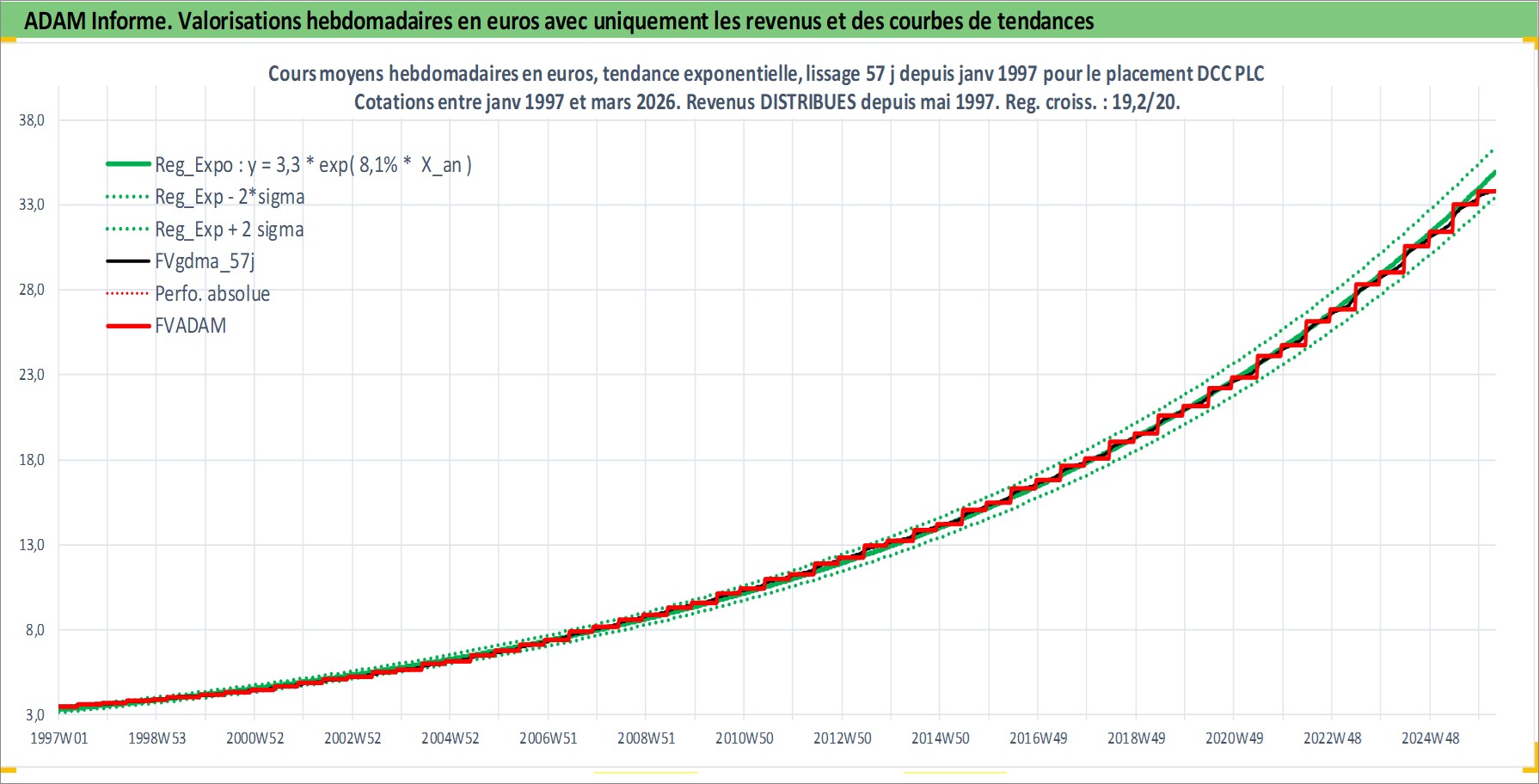The image size is (1539, 784).
Task: Select the chart title line "Cours moyens hebdomadaires en euros"
Action: (766, 74)
